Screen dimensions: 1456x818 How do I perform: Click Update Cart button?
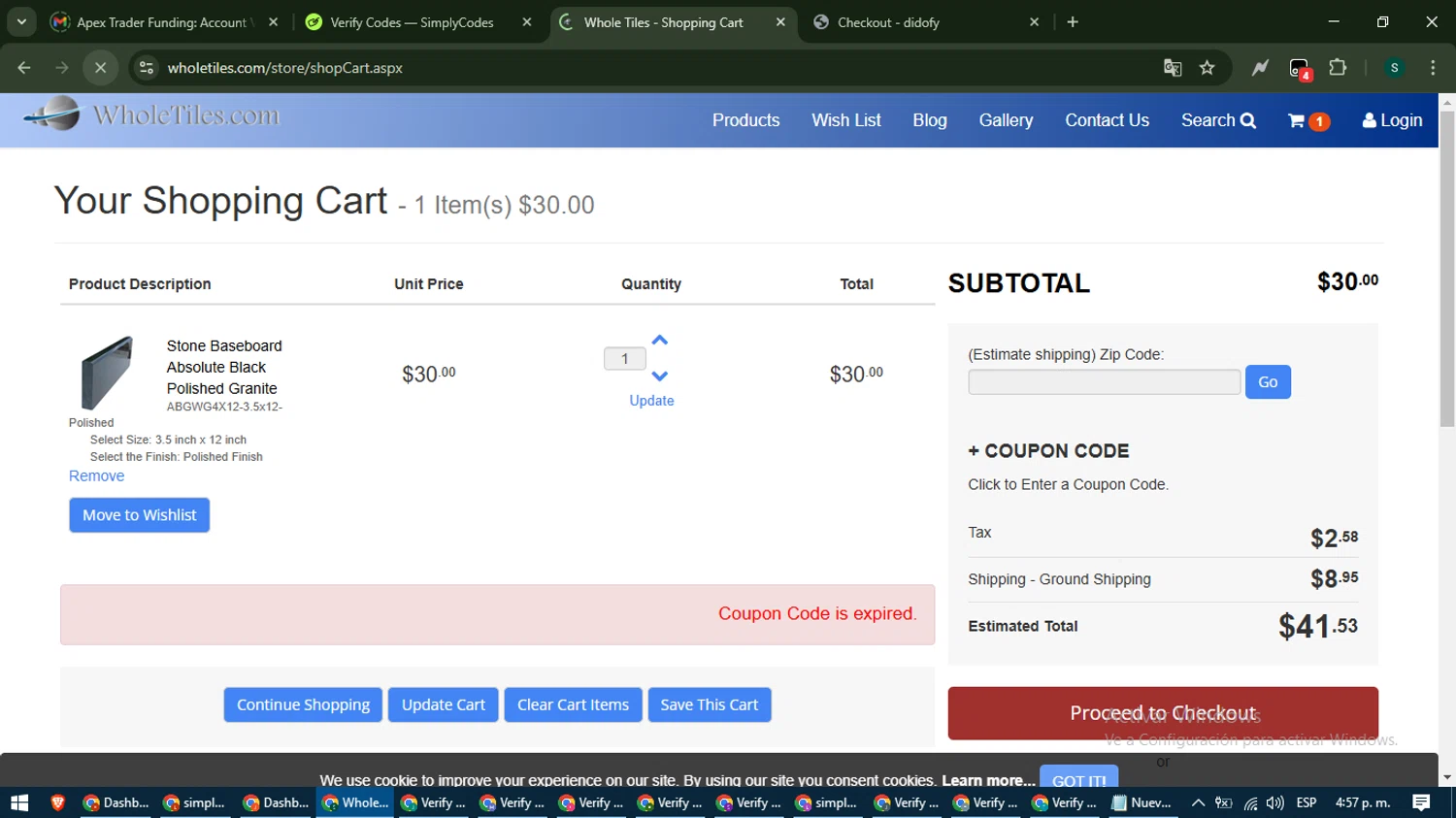tap(444, 705)
